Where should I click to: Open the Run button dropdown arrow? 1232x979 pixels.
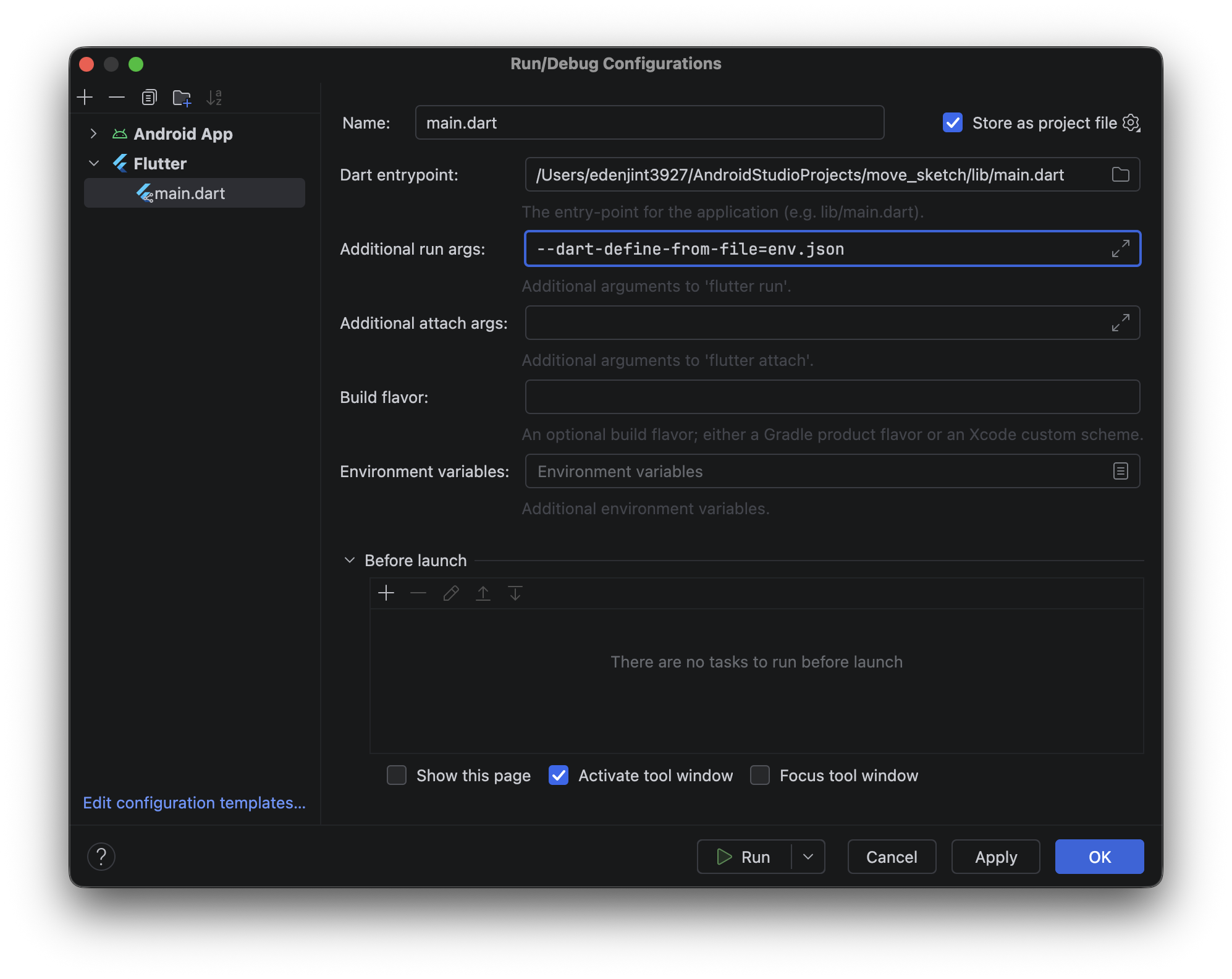point(808,857)
